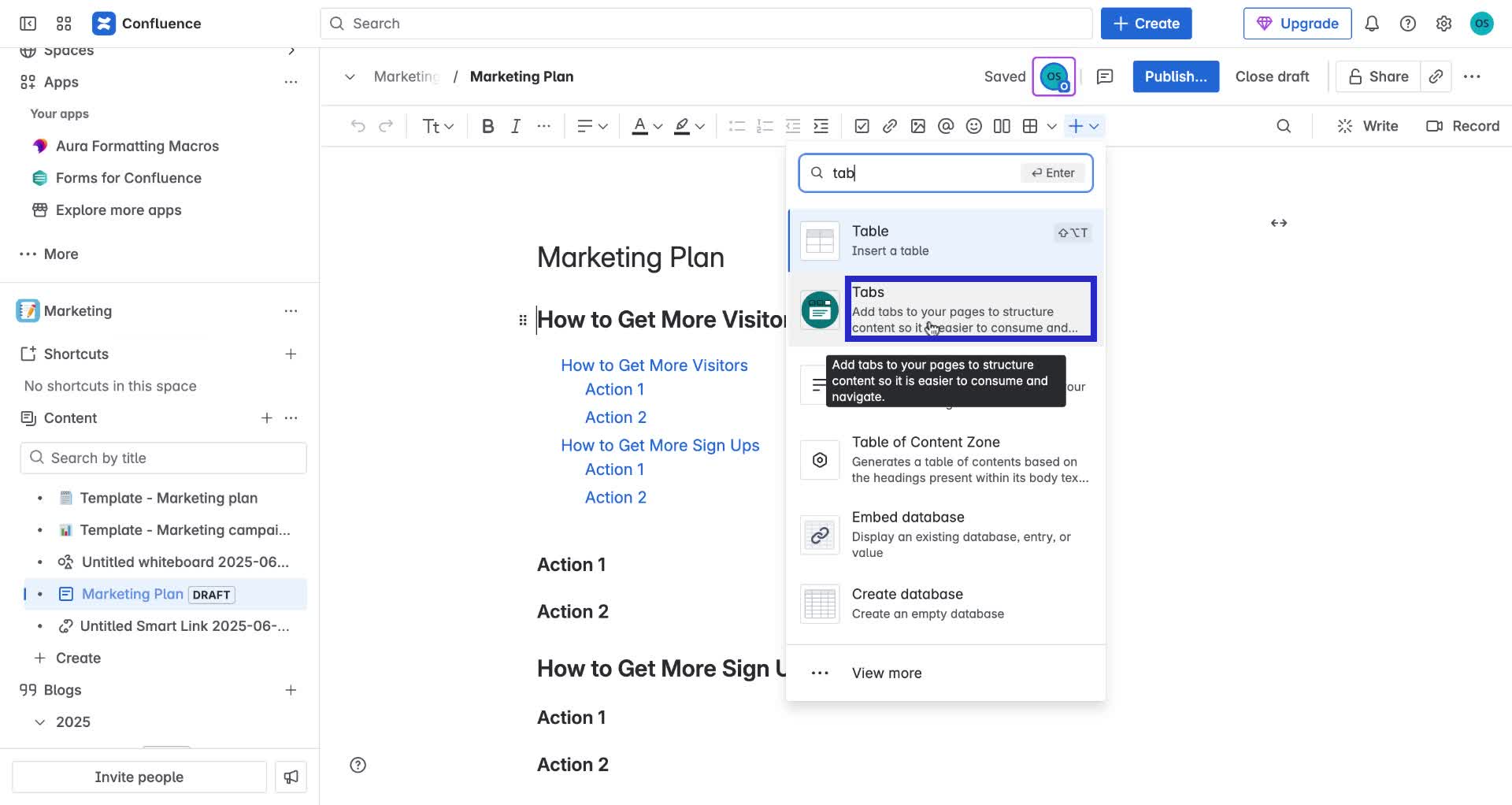Open the notifications bell
The width and height of the screenshot is (1512, 805).
pos(1372,24)
